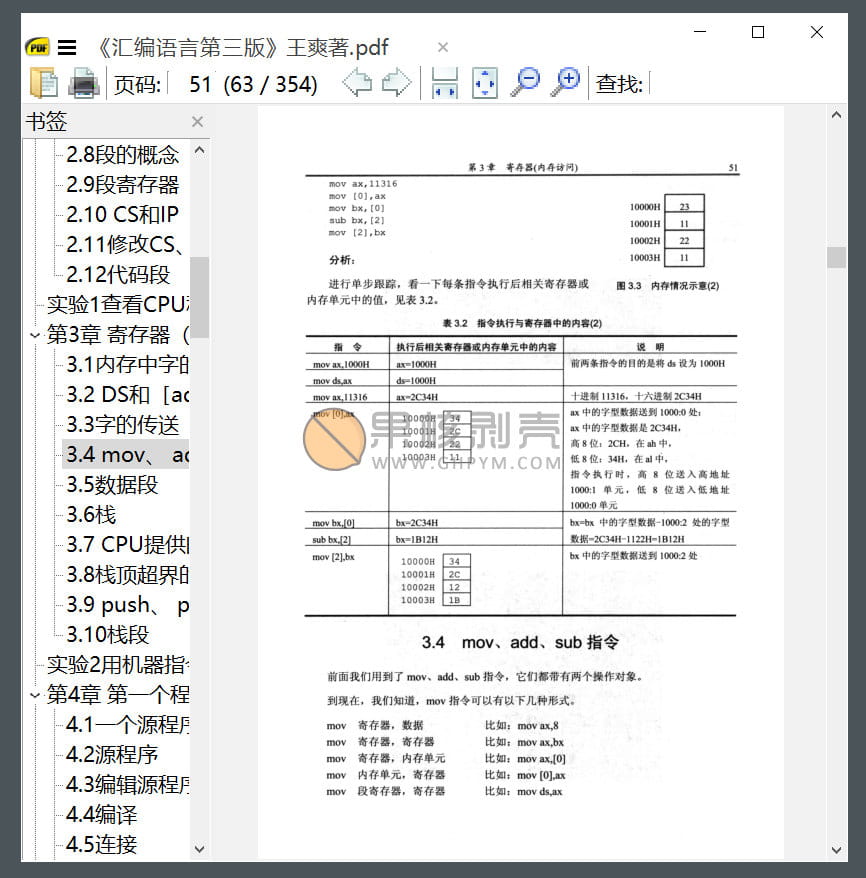Screen dimensions: 866x878
Task: Open bookmark 3.1内存中字
Action: [127, 365]
